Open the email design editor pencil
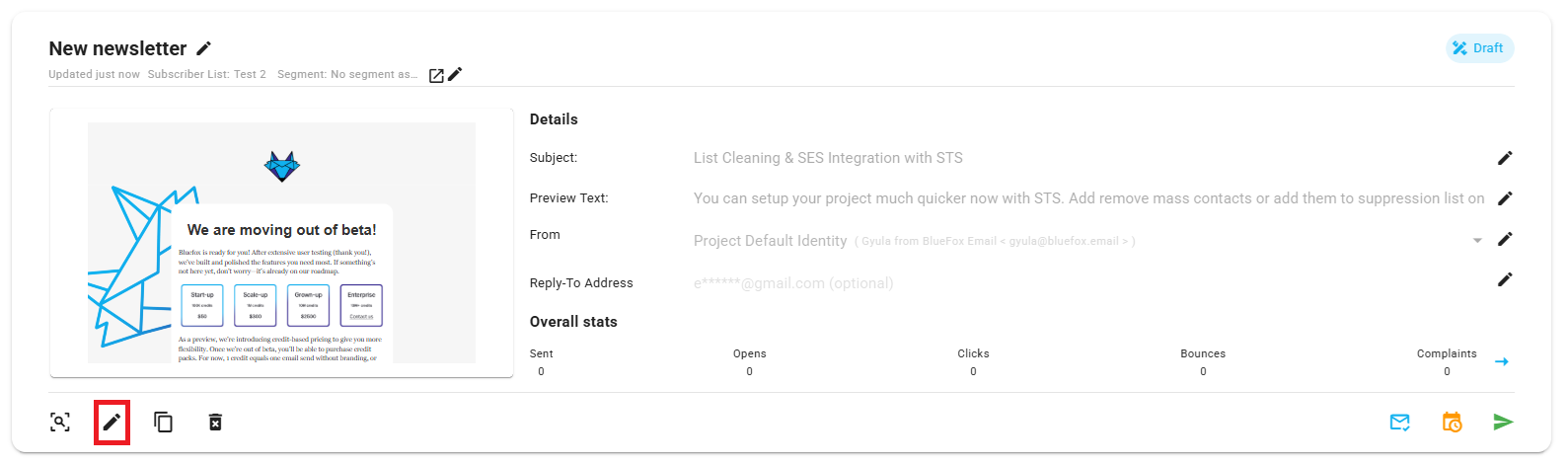This screenshot has width=1568, height=465. coord(112,423)
